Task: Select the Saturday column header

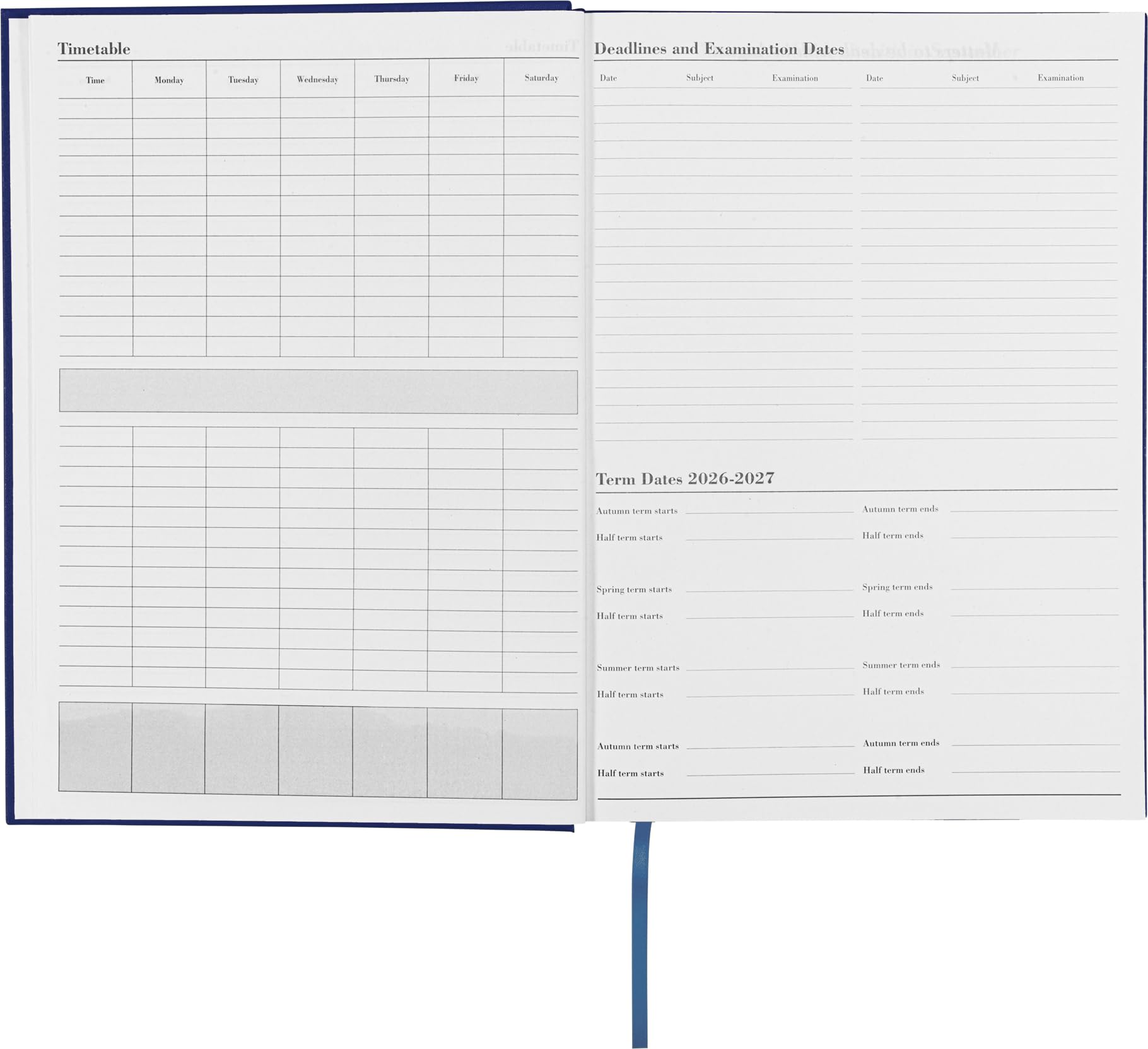Action: coord(541,78)
